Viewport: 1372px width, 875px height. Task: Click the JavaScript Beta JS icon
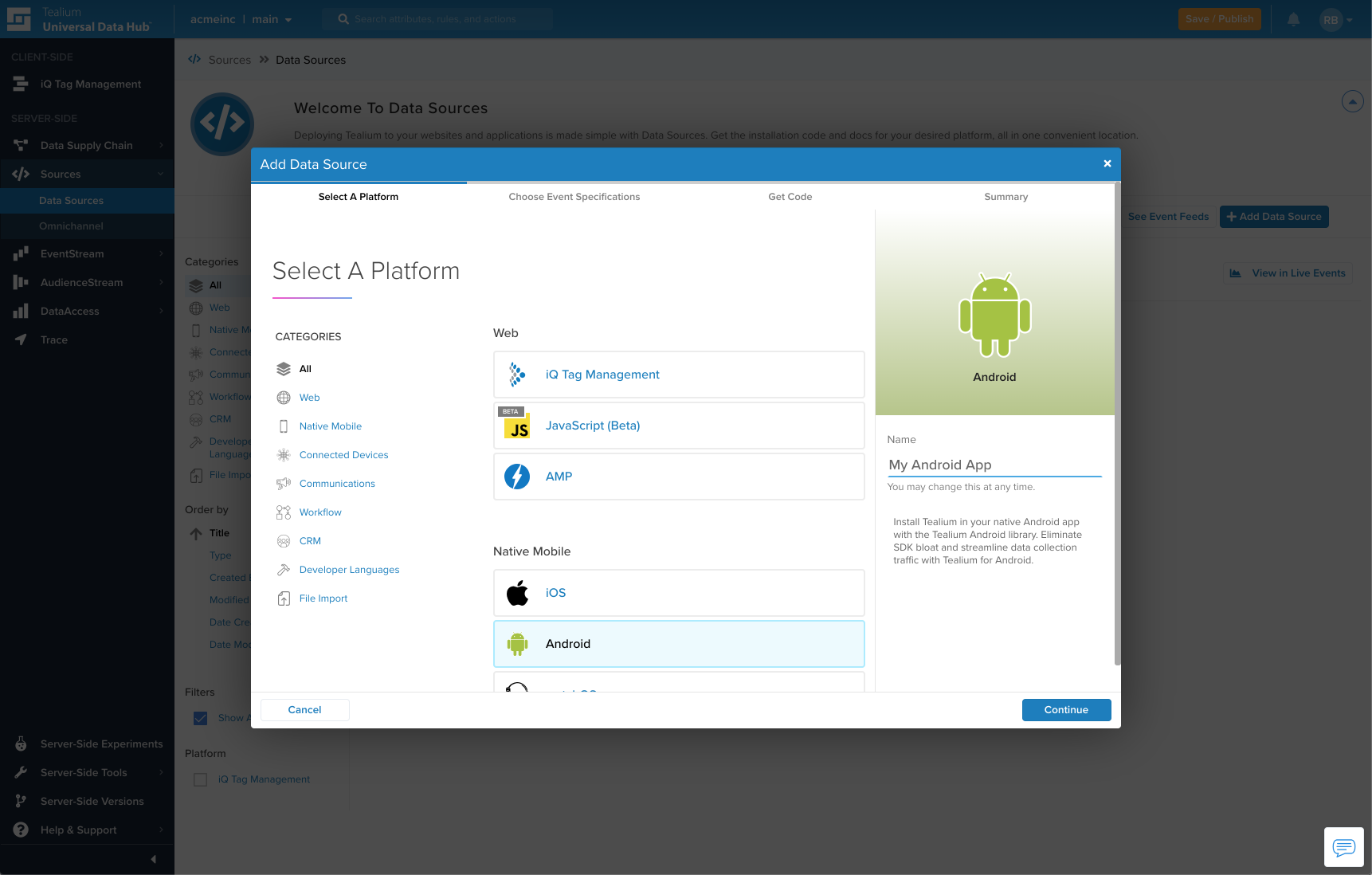click(x=517, y=426)
